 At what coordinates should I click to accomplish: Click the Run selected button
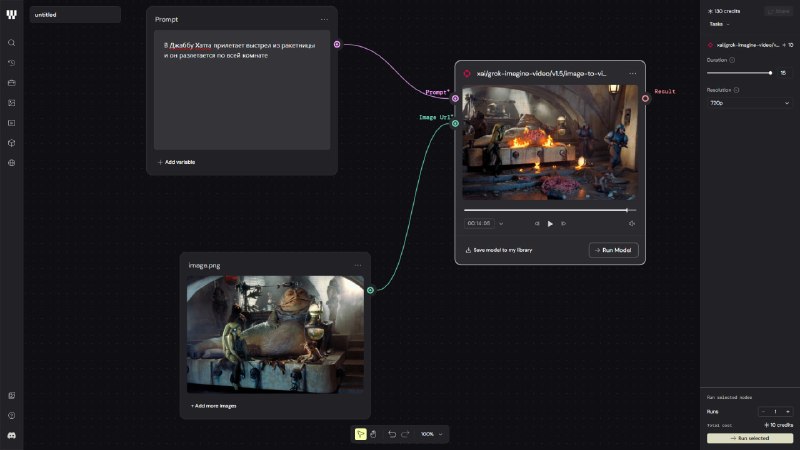click(749, 438)
